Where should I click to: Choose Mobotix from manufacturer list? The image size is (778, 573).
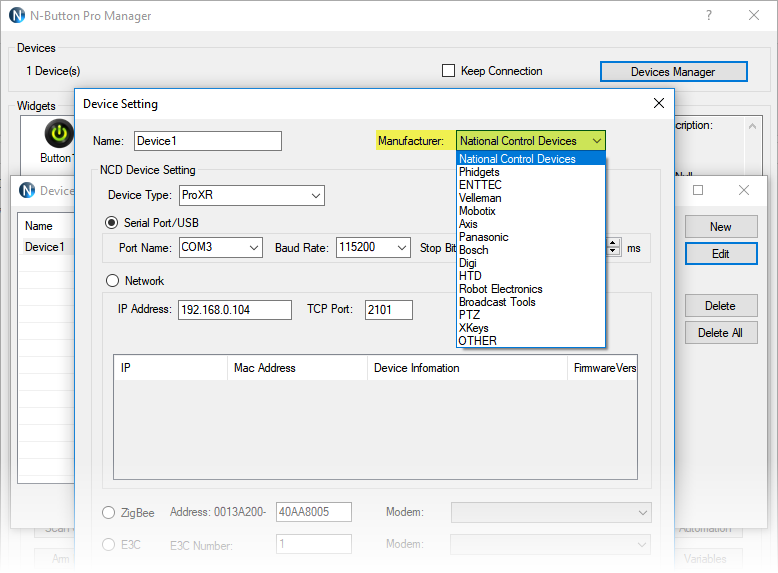pos(530,211)
